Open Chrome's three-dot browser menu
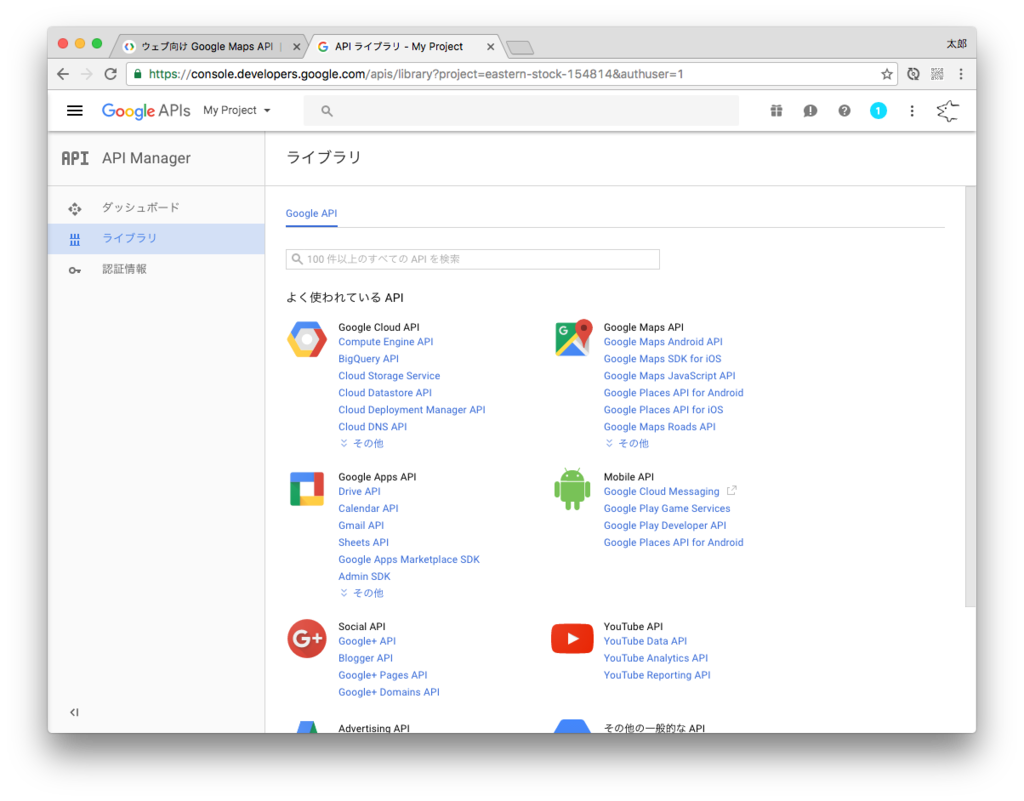The image size is (1024, 801). point(961,74)
